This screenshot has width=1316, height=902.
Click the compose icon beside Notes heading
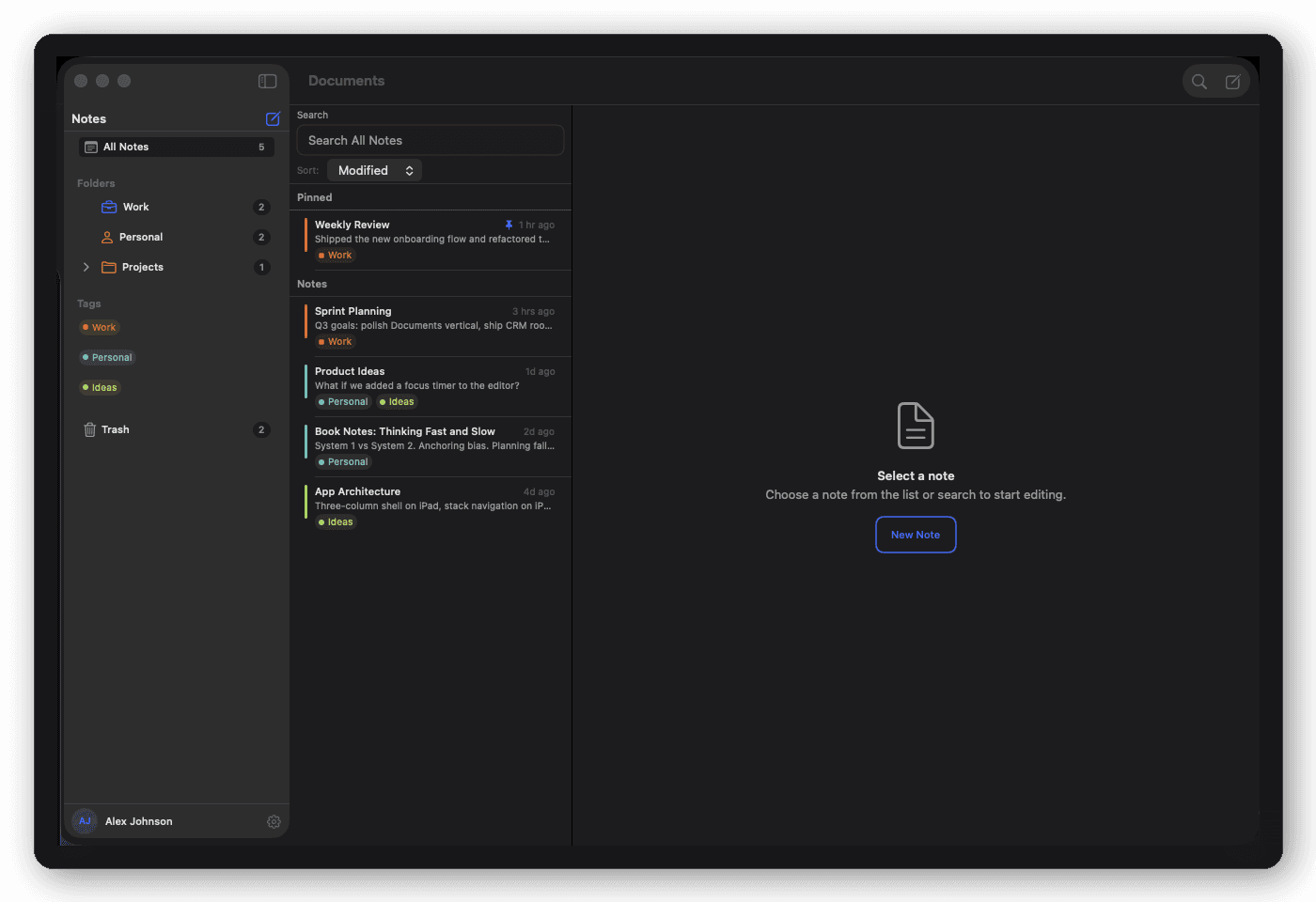coord(273,118)
